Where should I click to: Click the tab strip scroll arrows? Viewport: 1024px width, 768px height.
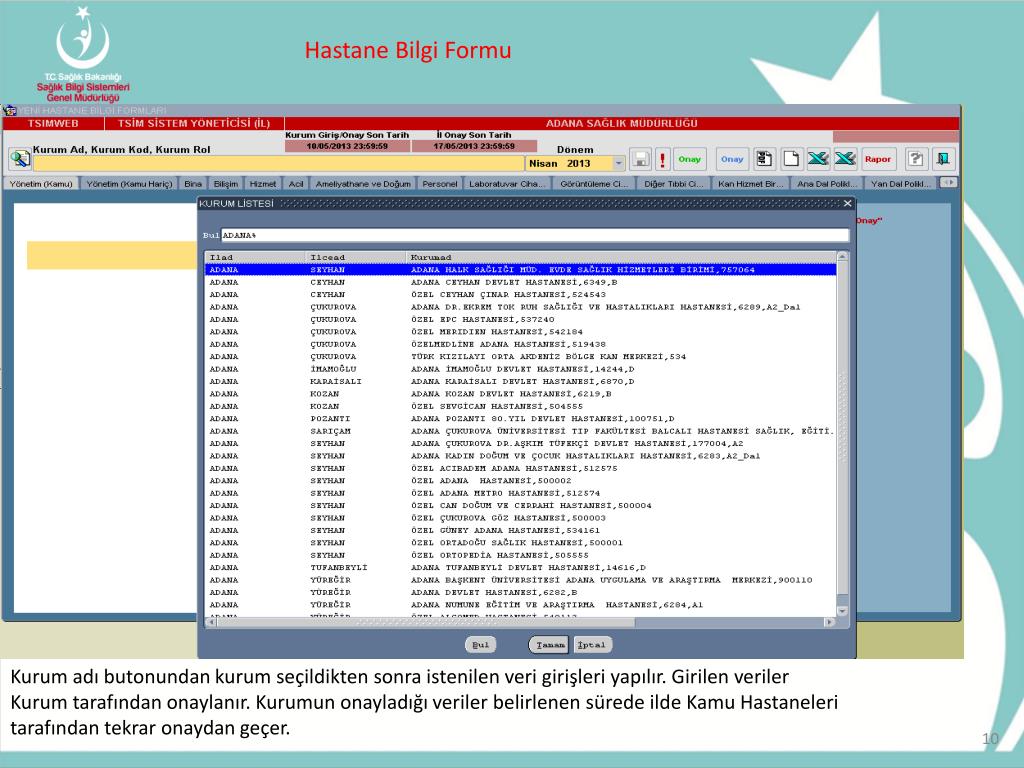948,183
